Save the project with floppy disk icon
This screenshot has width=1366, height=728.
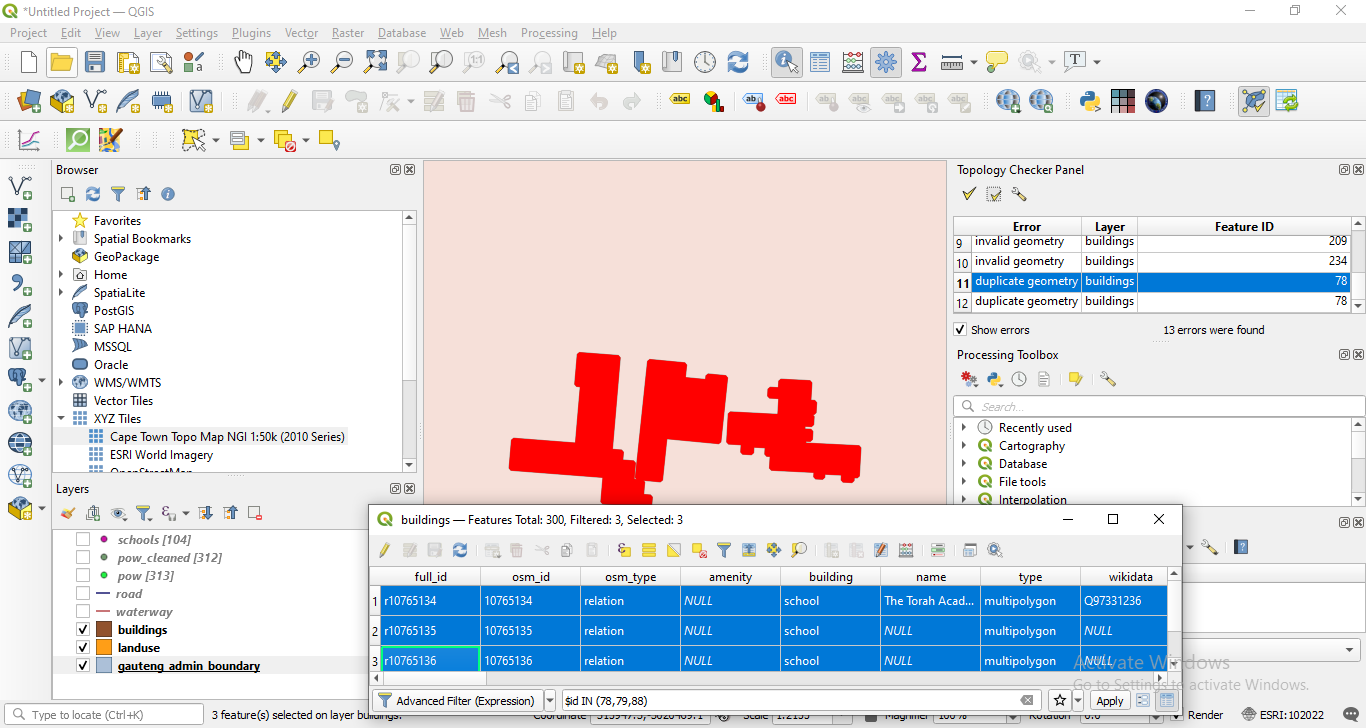point(95,62)
